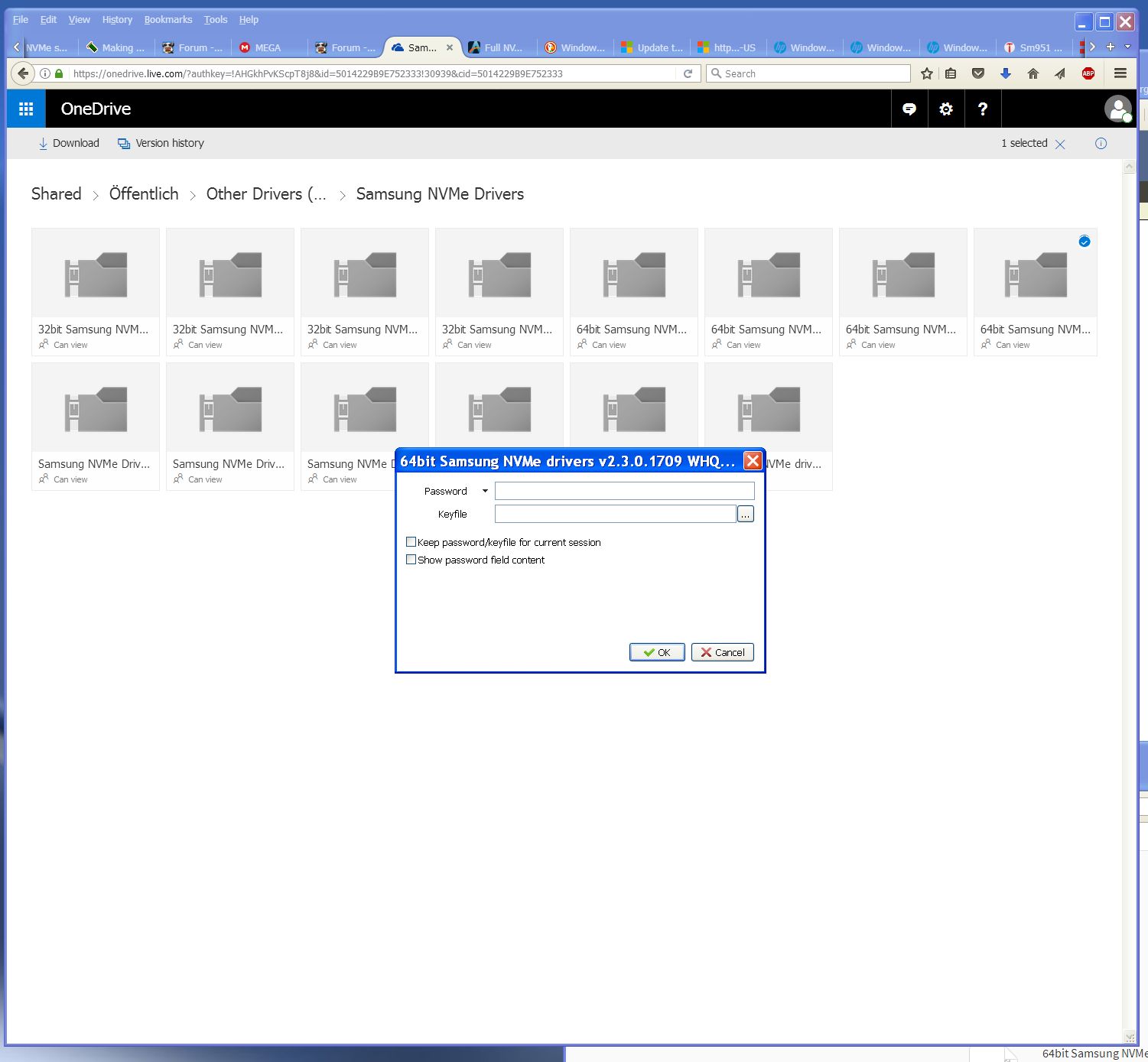Bookmark this page with the star icon
The height and width of the screenshot is (1062, 1148).
tap(927, 73)
